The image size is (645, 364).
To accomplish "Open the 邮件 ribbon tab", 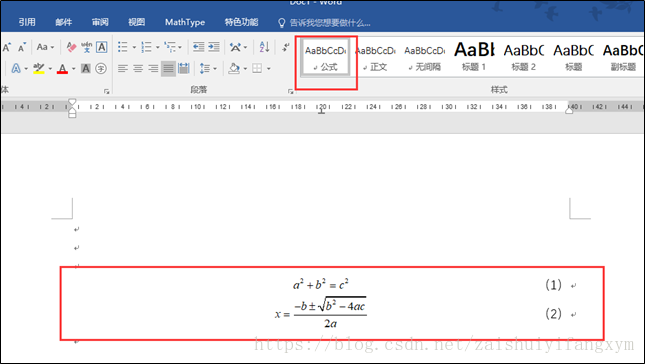I will click(64, 22).
